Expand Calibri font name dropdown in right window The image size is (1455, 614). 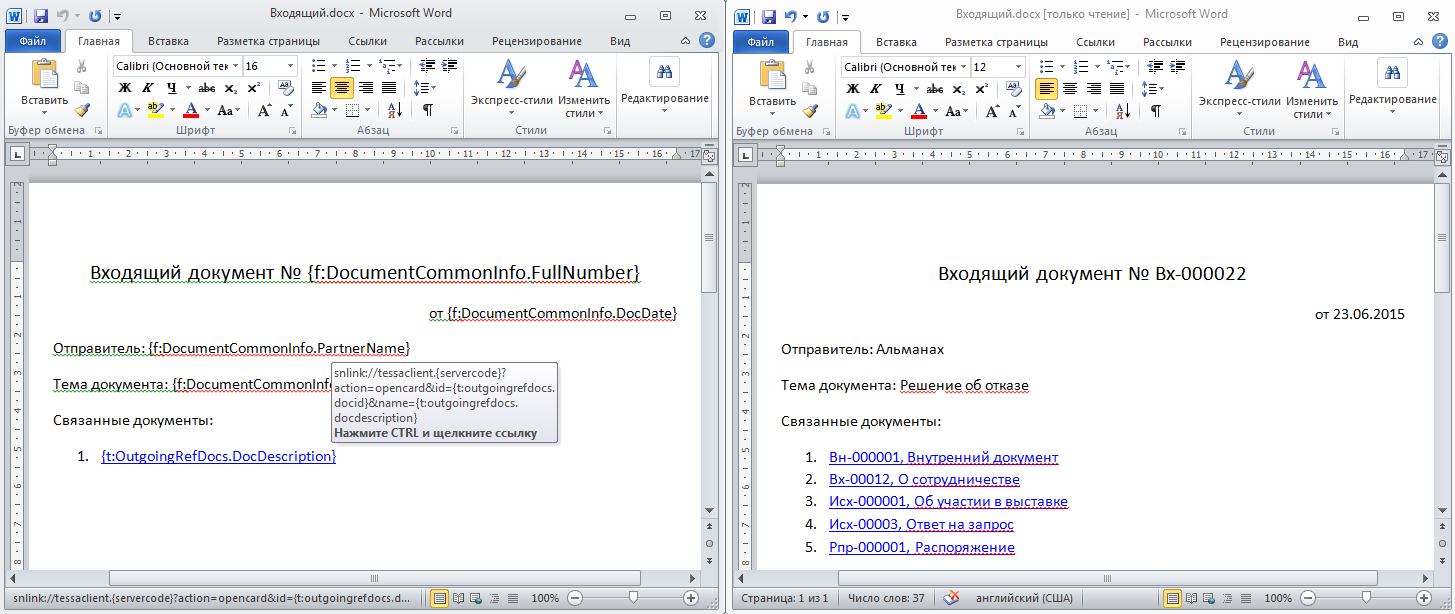pos(963,66)
